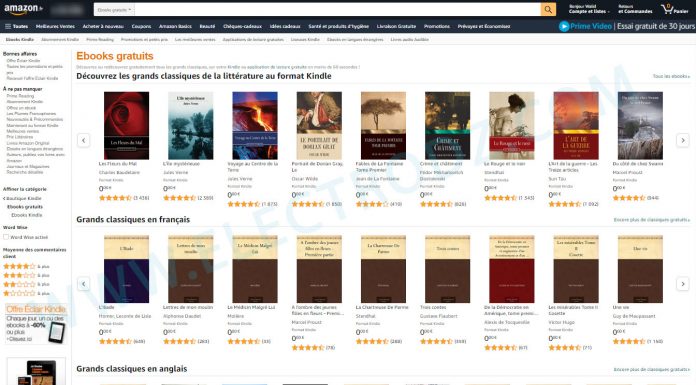Open the Offre Éclair Kindle banner
This screenshot has width=696, height=385.
tap(36, 324)
